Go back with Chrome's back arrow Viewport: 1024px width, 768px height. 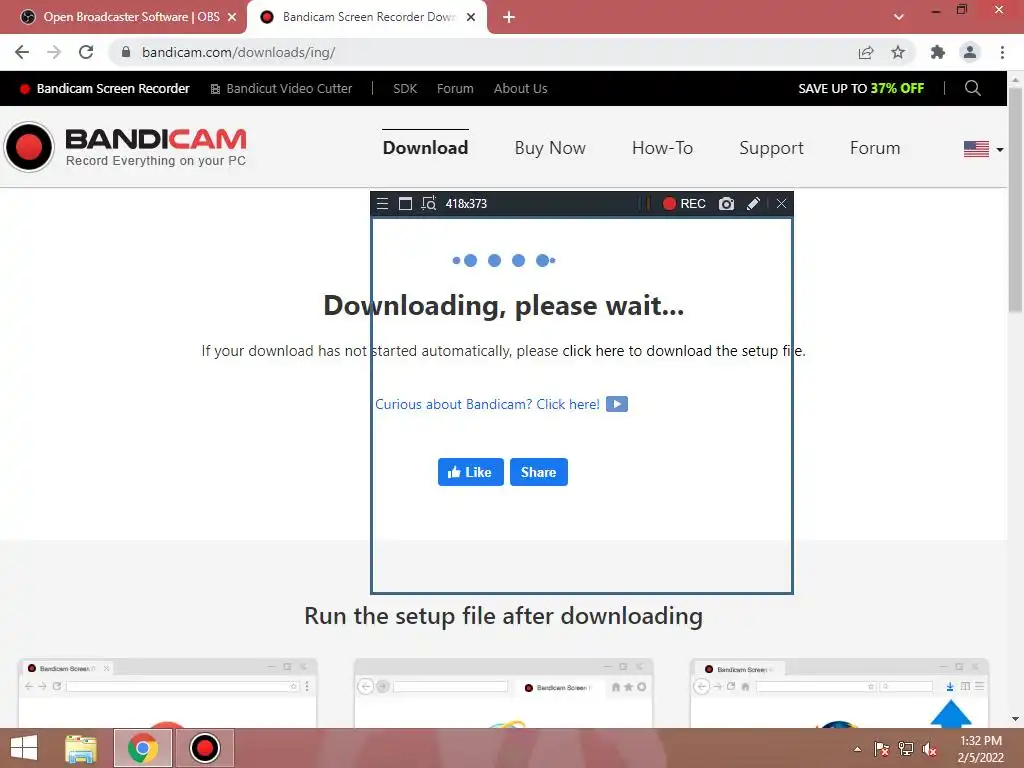pos(22,52)
